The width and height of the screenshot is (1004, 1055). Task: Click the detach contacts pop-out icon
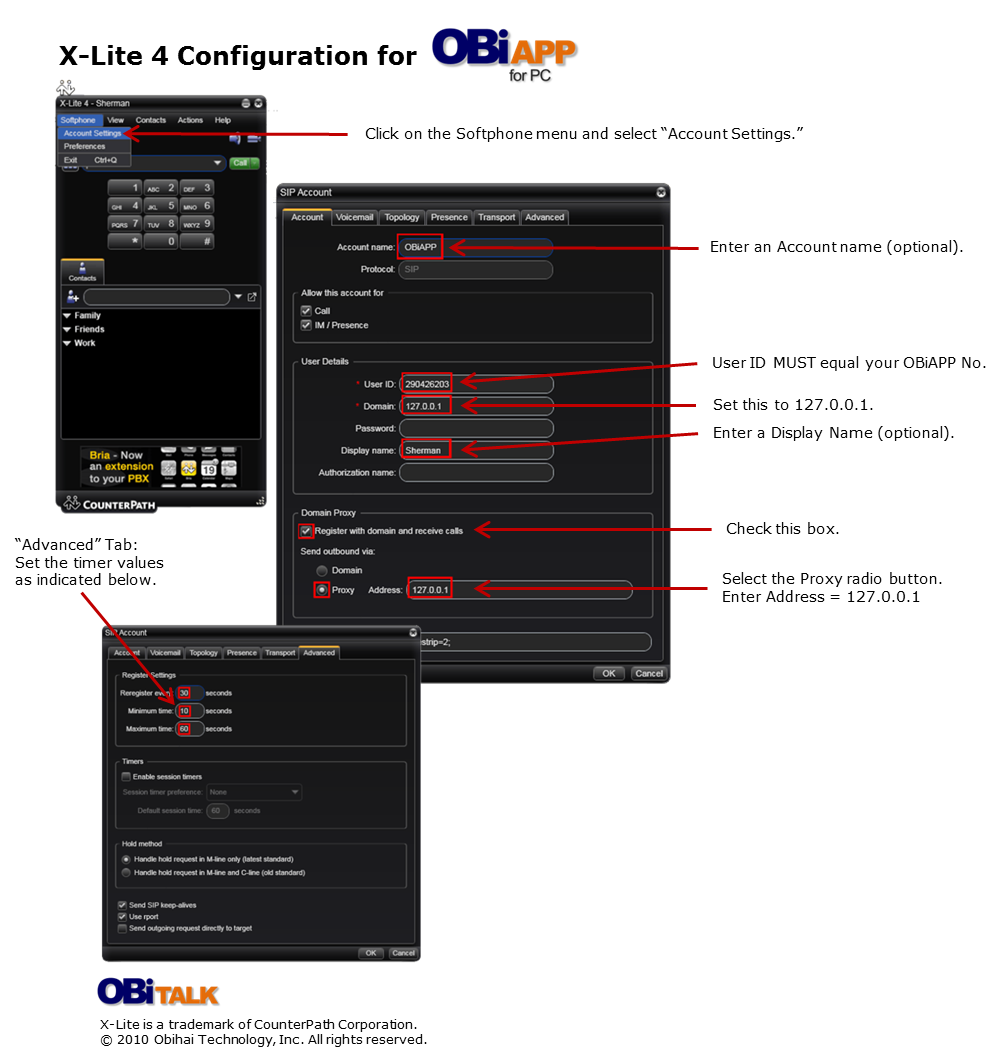pyautogui.click(x=252, y=297)
